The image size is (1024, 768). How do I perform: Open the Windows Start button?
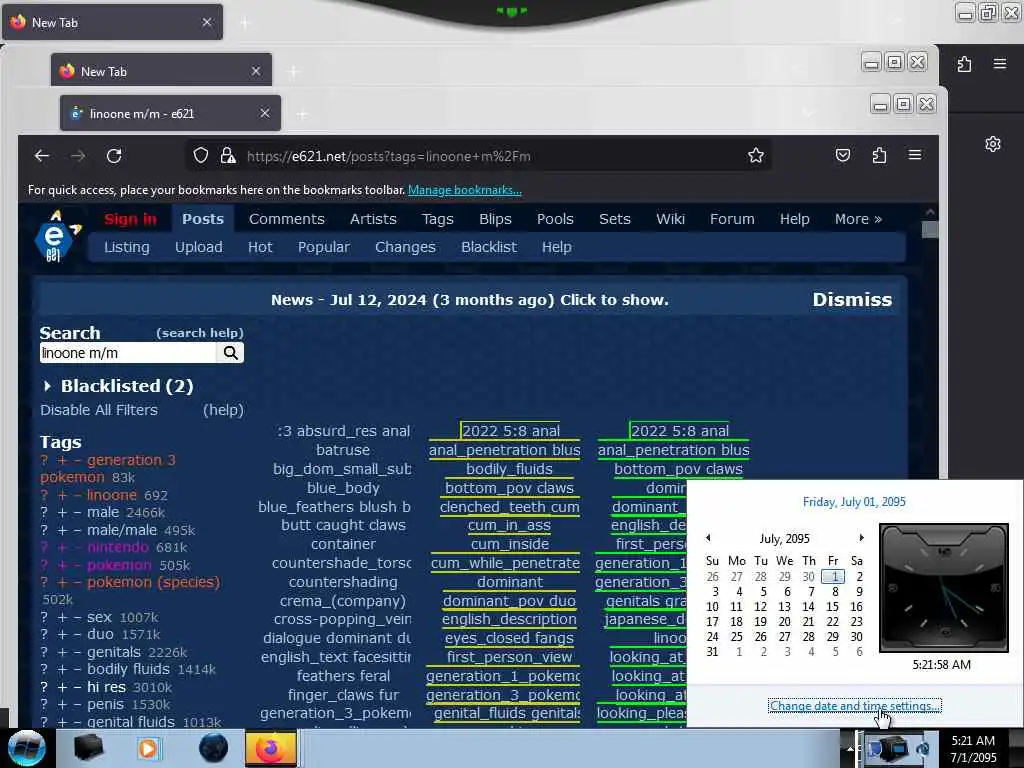coord(26,748)
